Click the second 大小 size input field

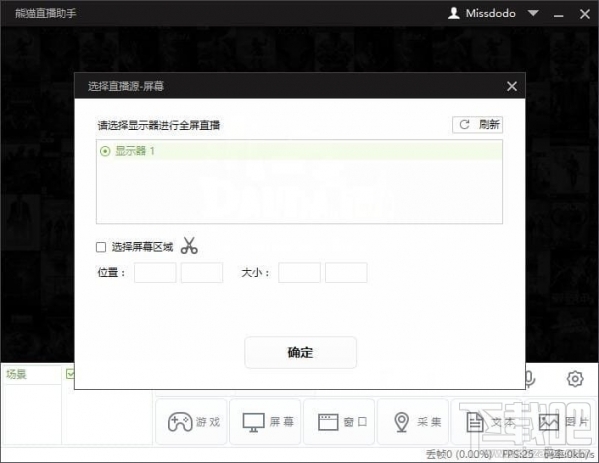(x=346, y=272)
